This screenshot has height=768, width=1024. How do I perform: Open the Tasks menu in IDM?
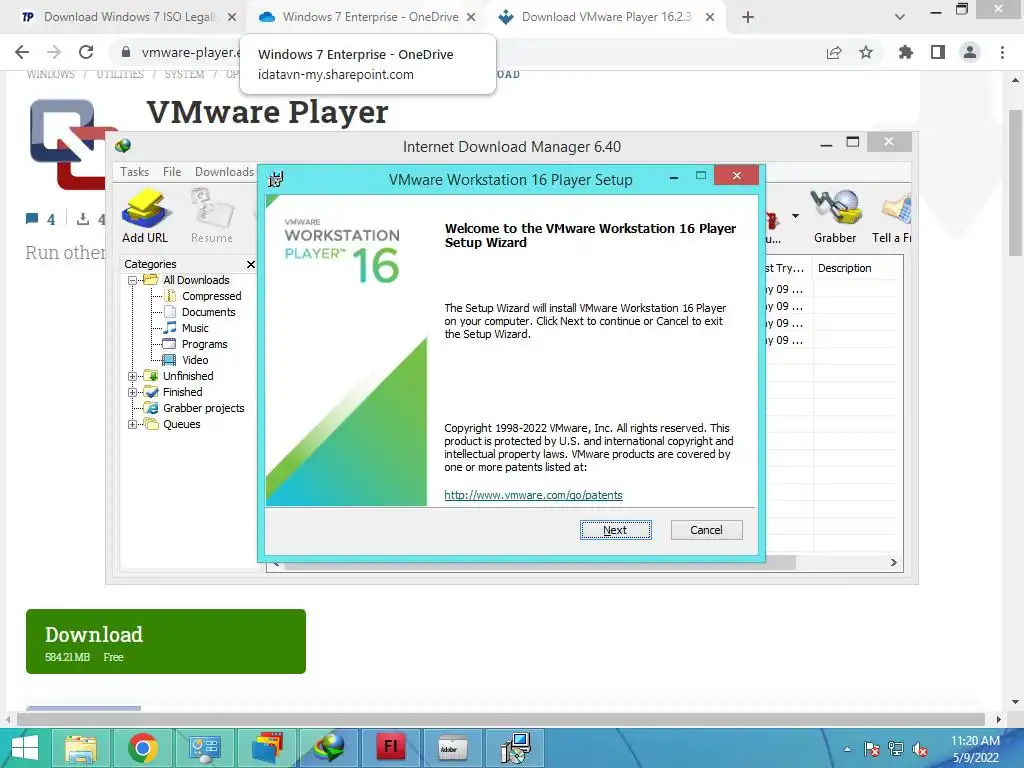pos(135,172)
